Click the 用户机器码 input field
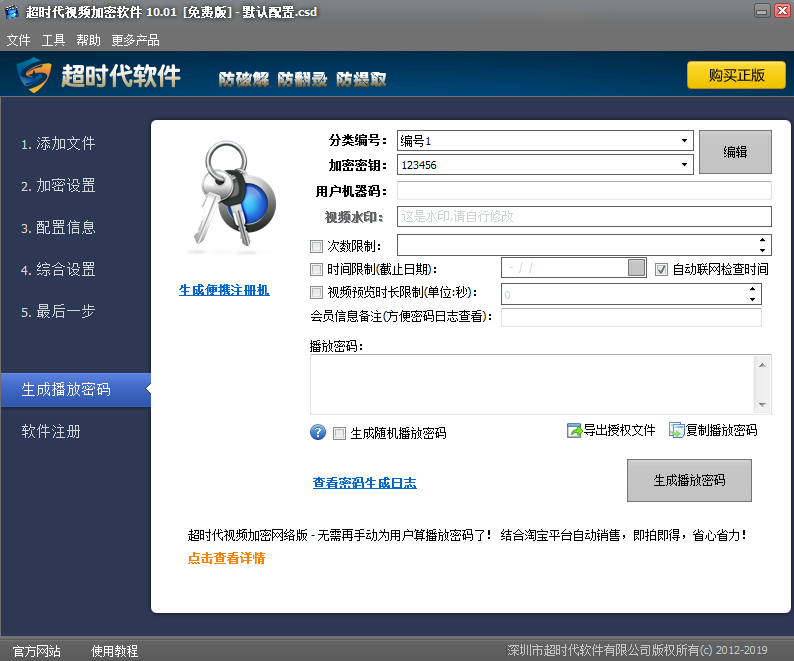794x661 pixels. click(584, 191)
